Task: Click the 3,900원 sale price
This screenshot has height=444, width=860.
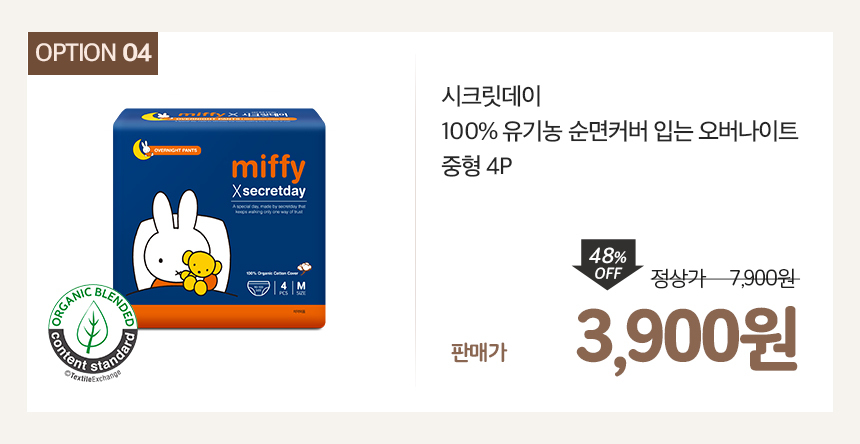Action: [x=686, y=340]
